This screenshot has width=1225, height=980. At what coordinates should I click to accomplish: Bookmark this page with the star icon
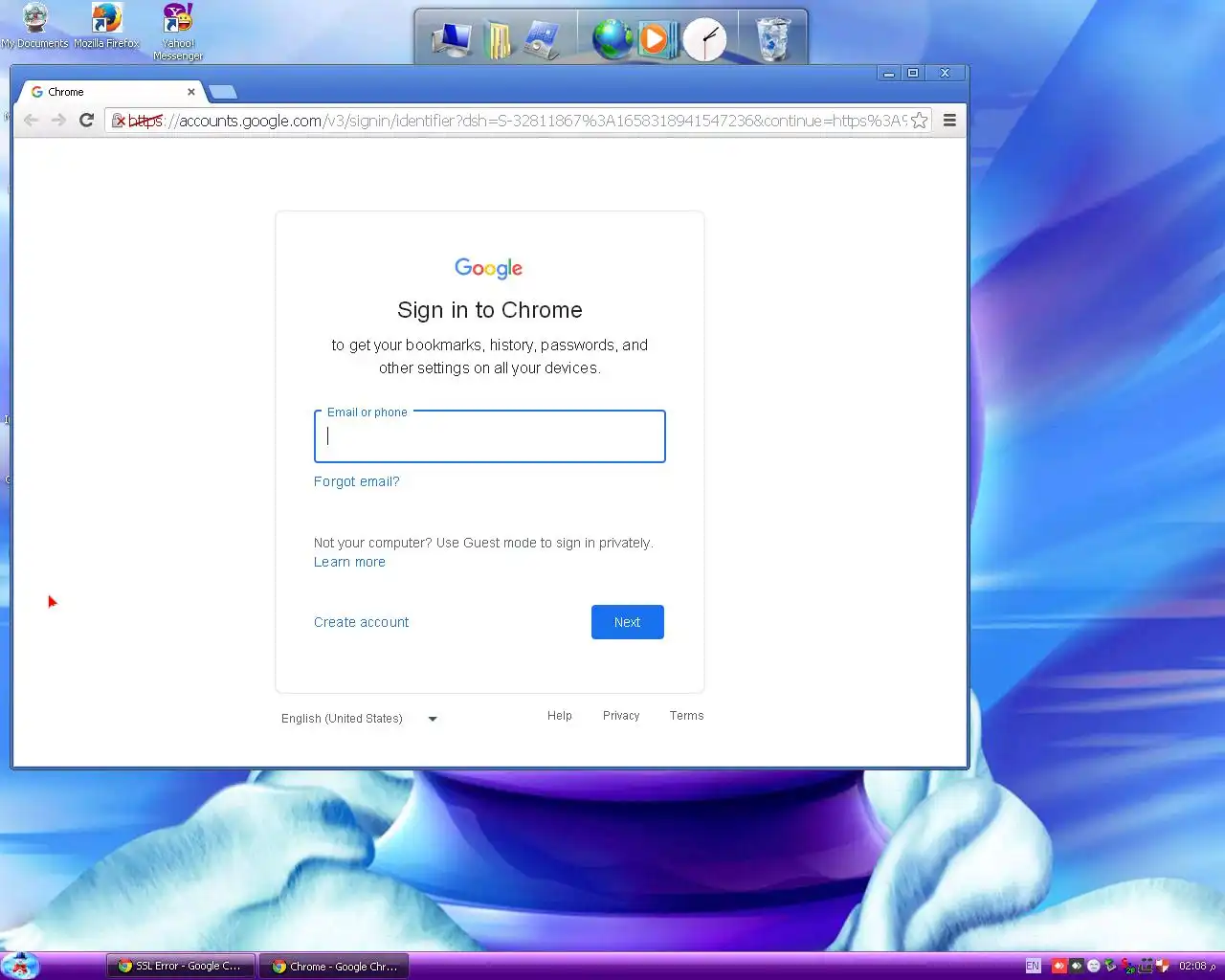919,120
